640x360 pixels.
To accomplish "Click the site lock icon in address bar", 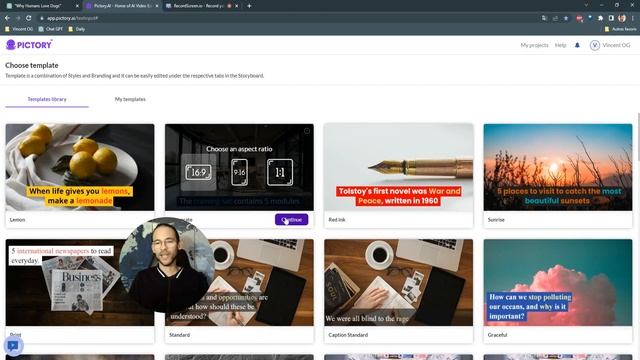I will click(x=42, y=18).
